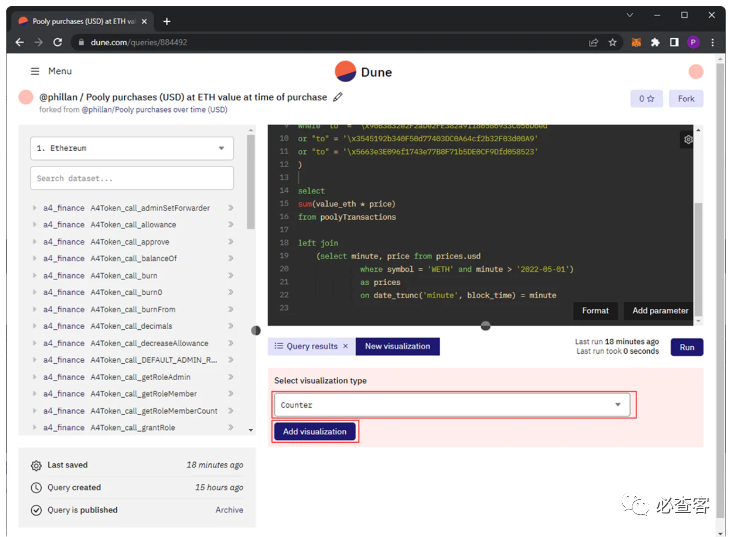
Task: Open the Chrome profile P avatar
Action: click(693, 43)
